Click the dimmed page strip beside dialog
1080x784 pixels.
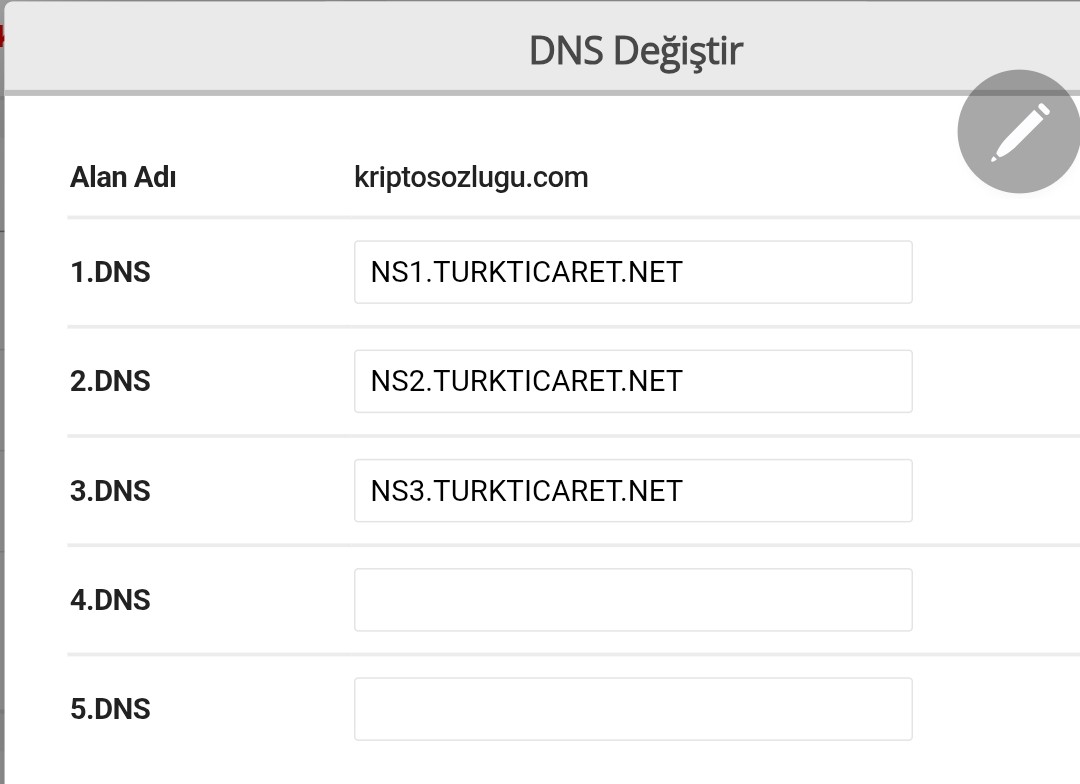2,413
